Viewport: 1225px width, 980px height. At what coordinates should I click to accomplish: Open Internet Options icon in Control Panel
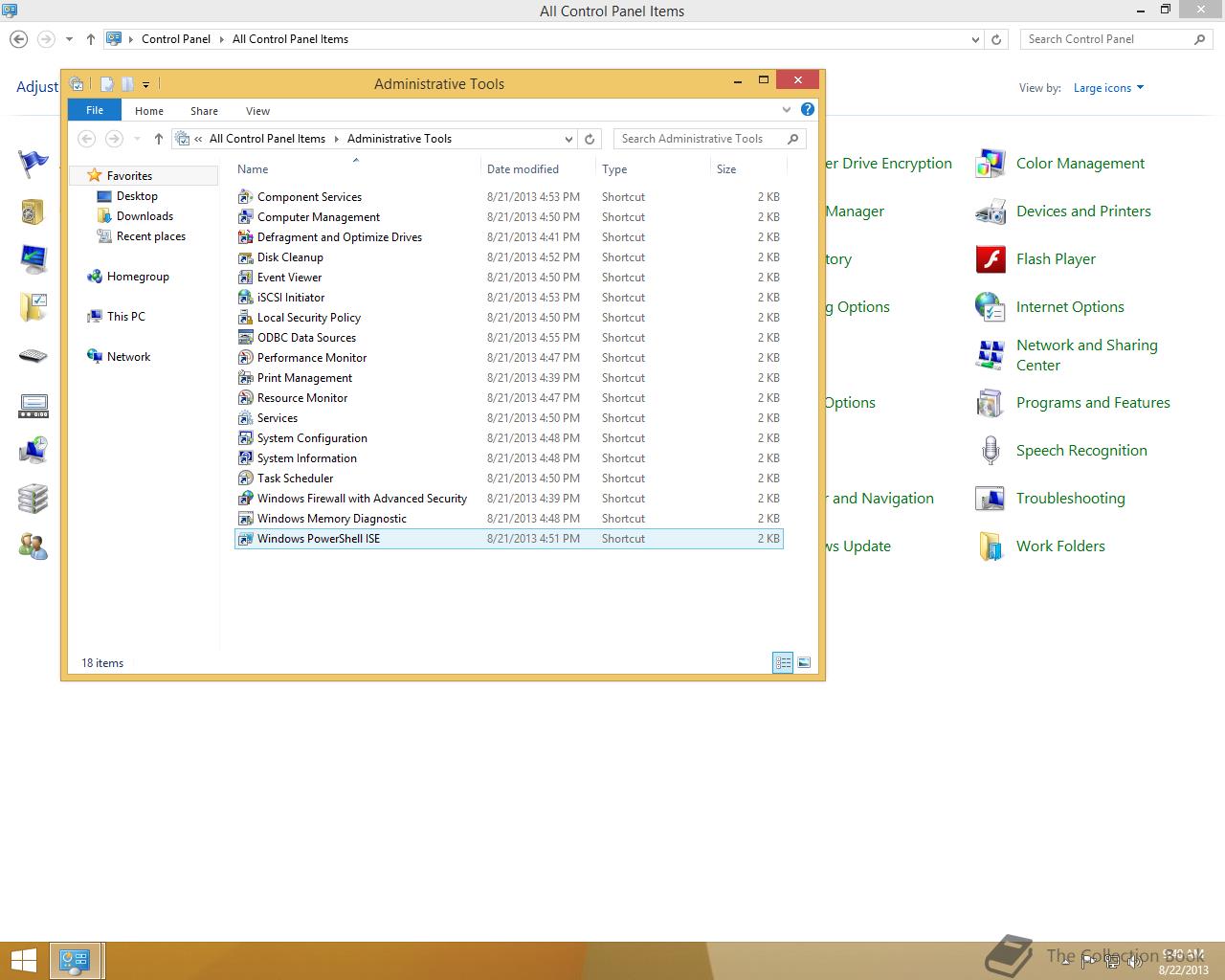coord(990,307)
